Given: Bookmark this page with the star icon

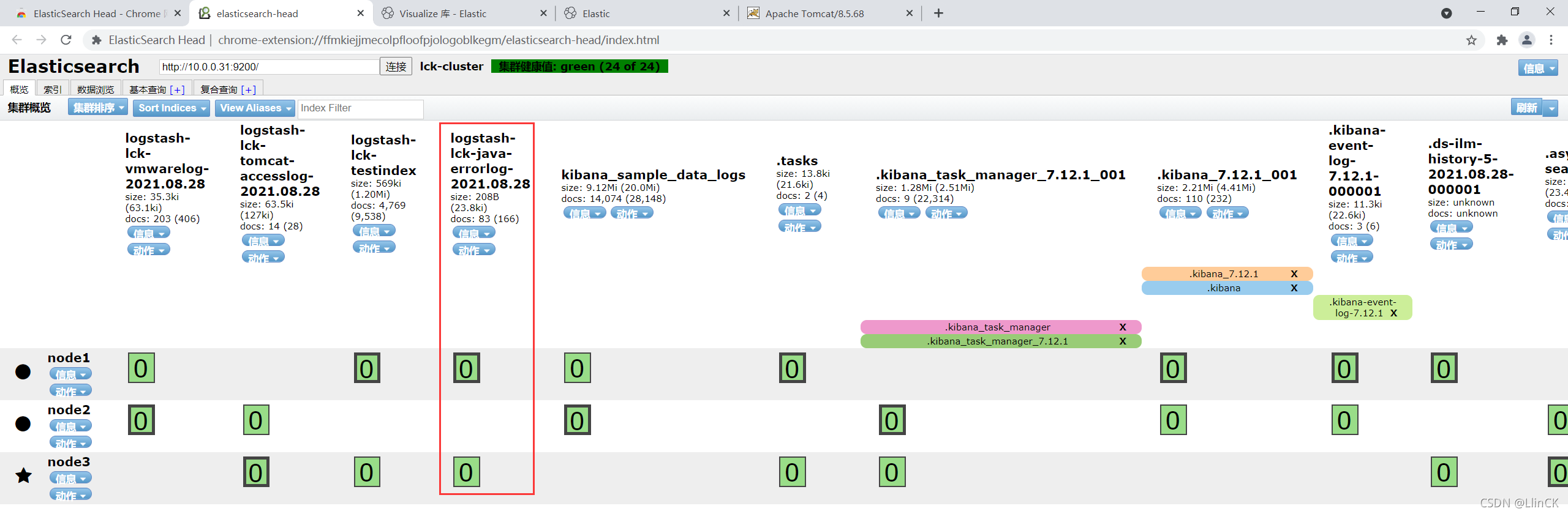Looking at the screenshot, I should coord(1471,40).
